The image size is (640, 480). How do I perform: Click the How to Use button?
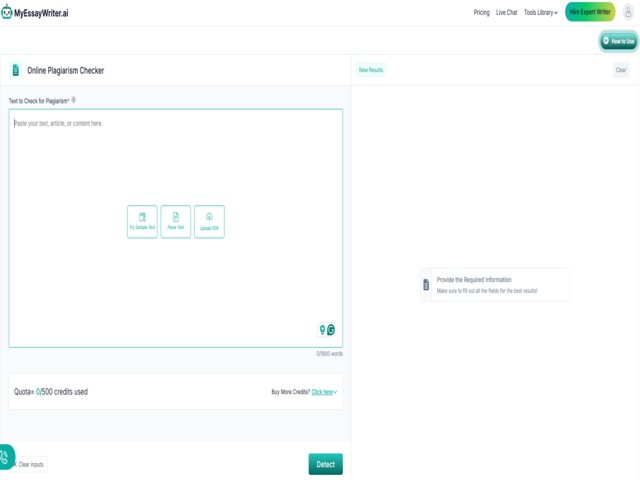(618, 41)
